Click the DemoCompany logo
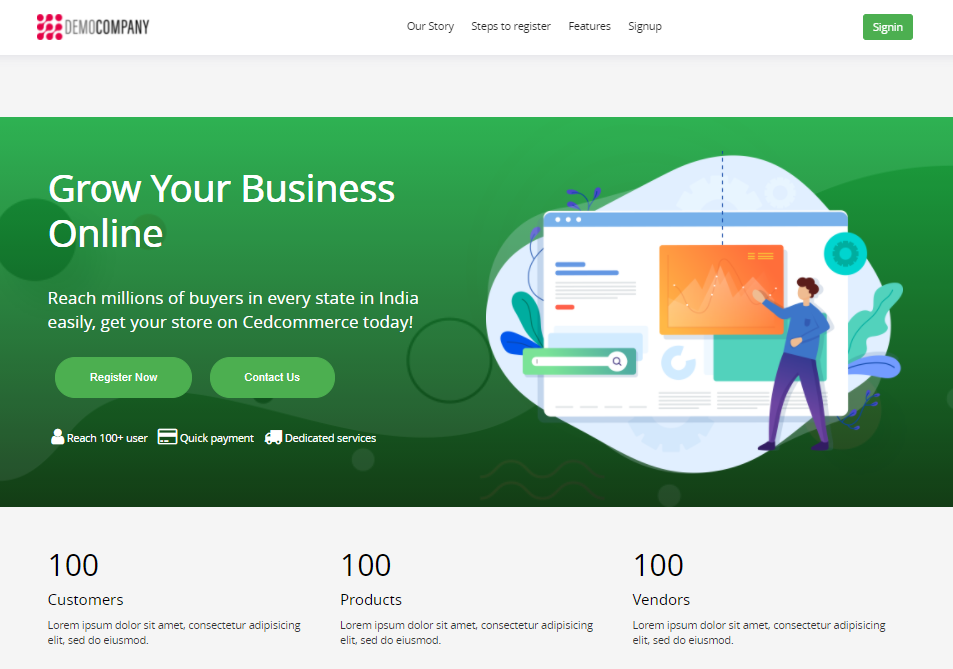This screenshot has height=669, width=953. coord(93,27)
